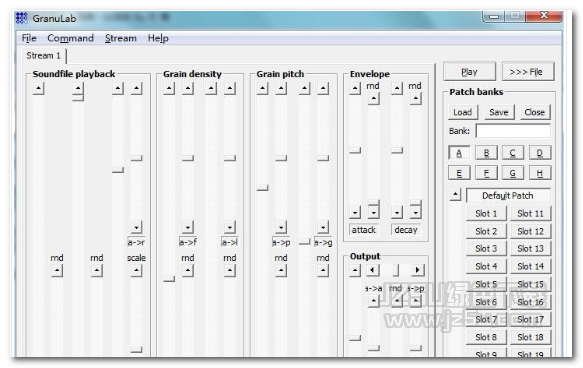The image size is (583, 368).
Task: Open the Command menu
Action: pyautogui.click(x=70, y=38)
